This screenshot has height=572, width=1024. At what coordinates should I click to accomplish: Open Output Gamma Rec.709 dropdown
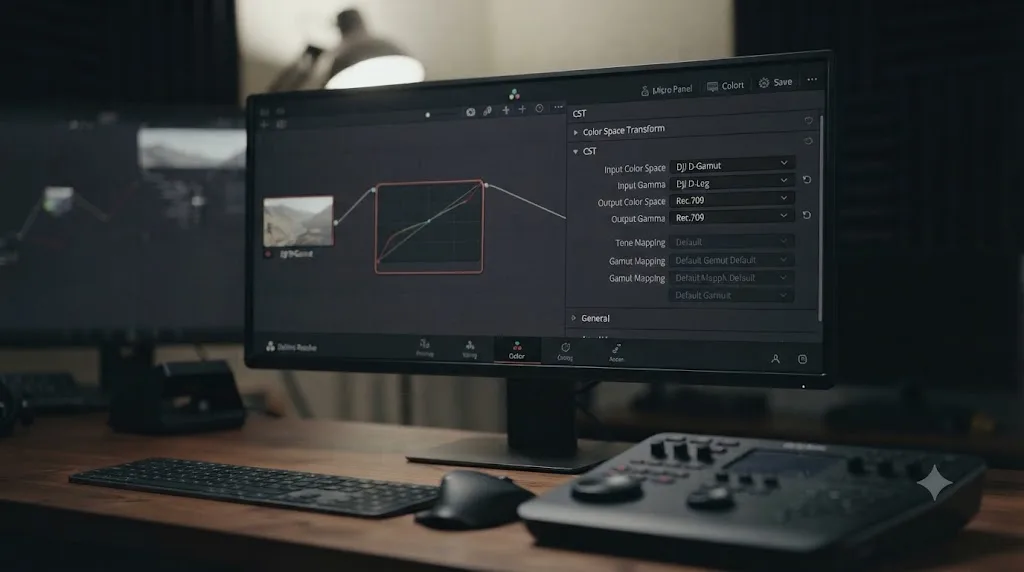pos(732,216)
